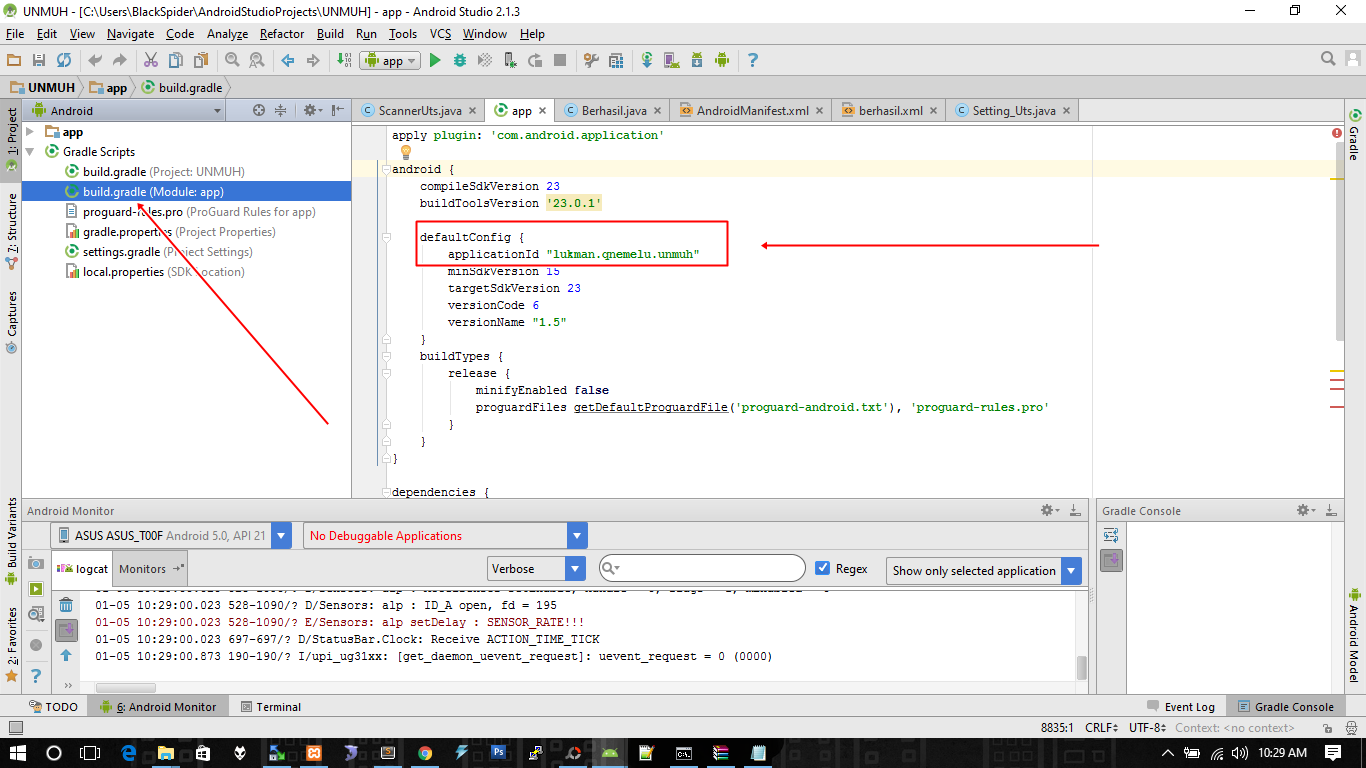1366x768 pixels.
Task: Take screenshot with camera icon in Android Monitor
Action: (36, 564)
